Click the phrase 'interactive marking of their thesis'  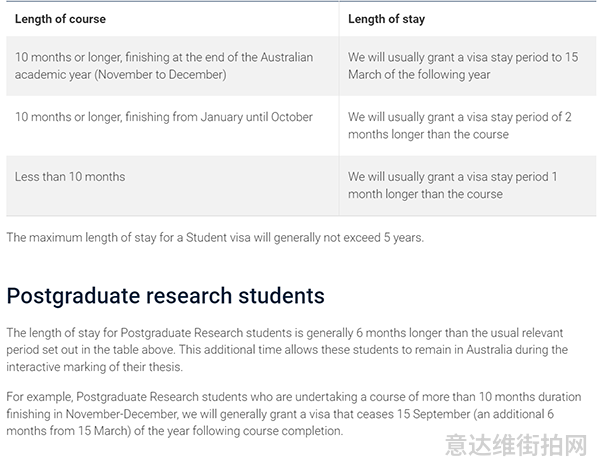(95, 367)
